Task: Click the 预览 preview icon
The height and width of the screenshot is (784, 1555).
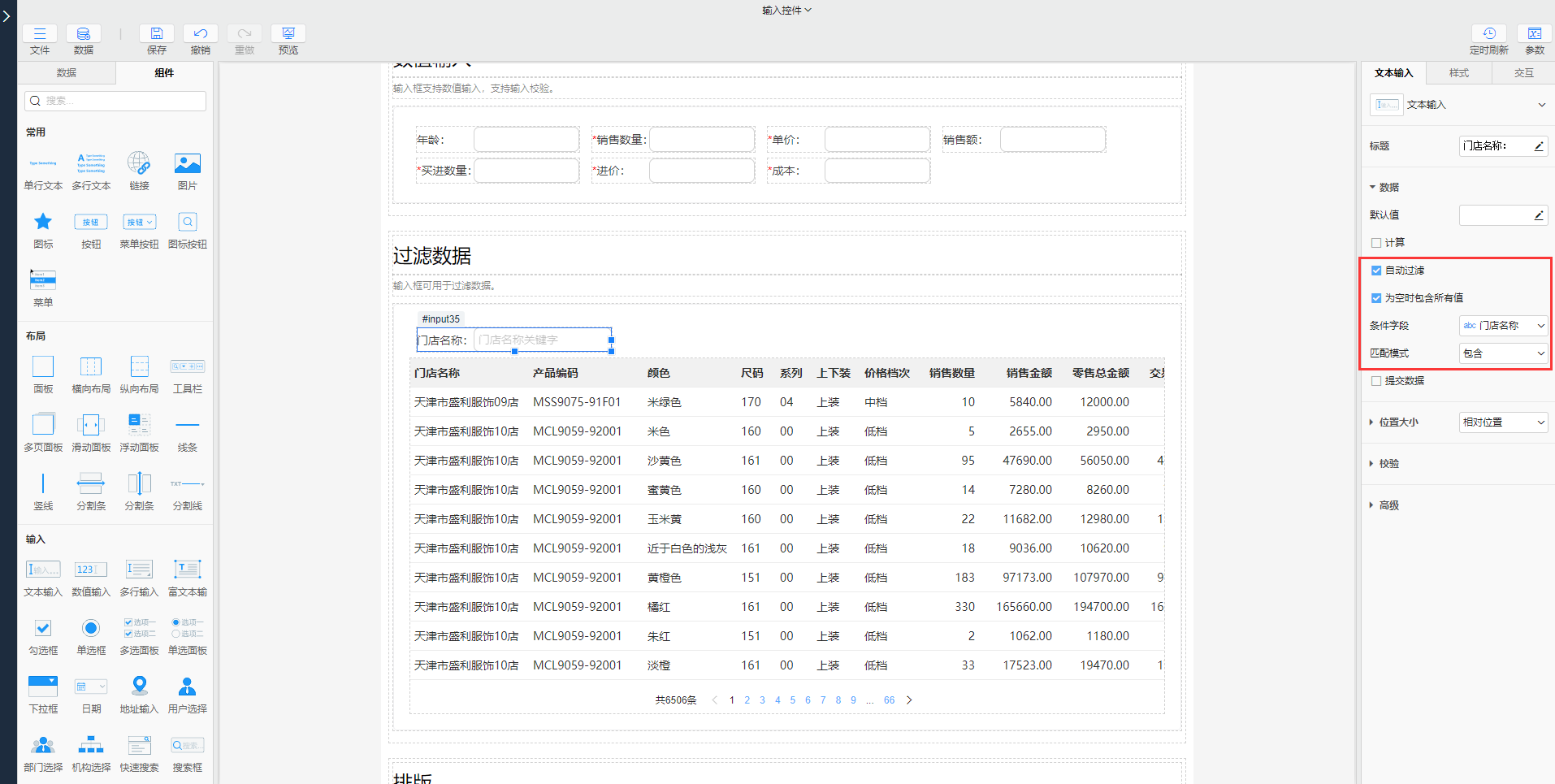Action: 288,33
